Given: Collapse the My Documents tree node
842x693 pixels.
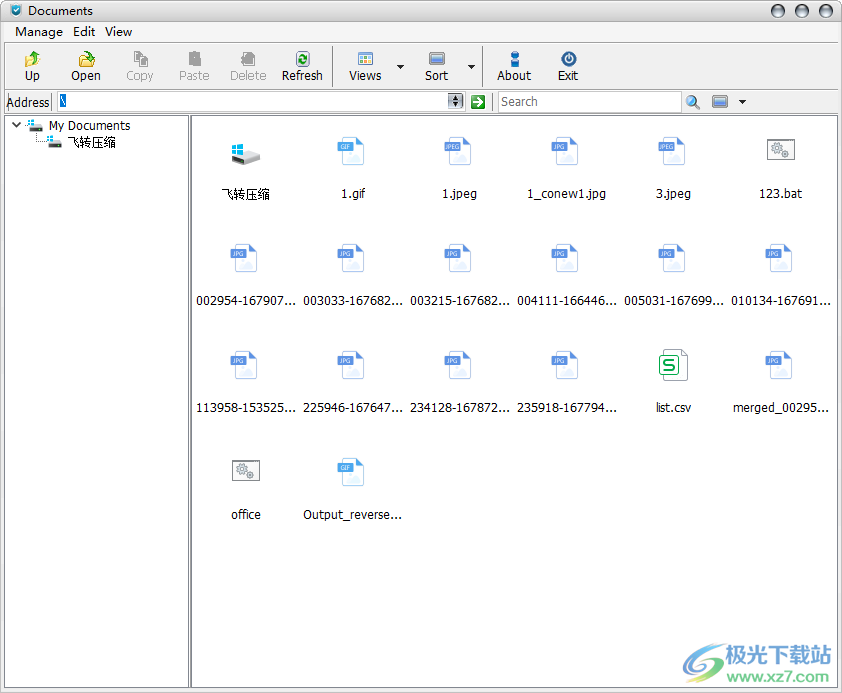Looking at the screenshot, I should pos(15,125).
